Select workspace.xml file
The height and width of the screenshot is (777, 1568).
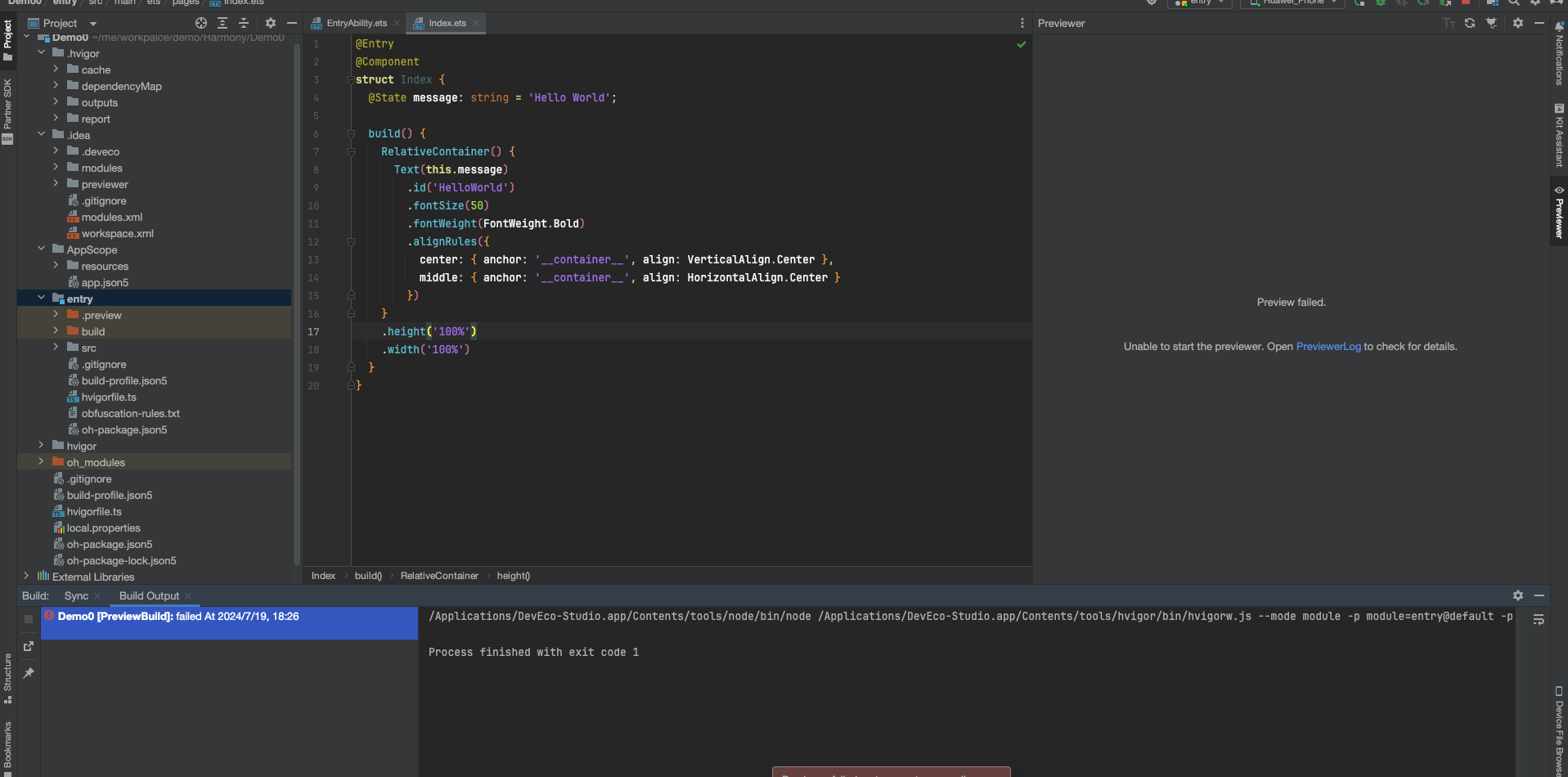point(117,234)
